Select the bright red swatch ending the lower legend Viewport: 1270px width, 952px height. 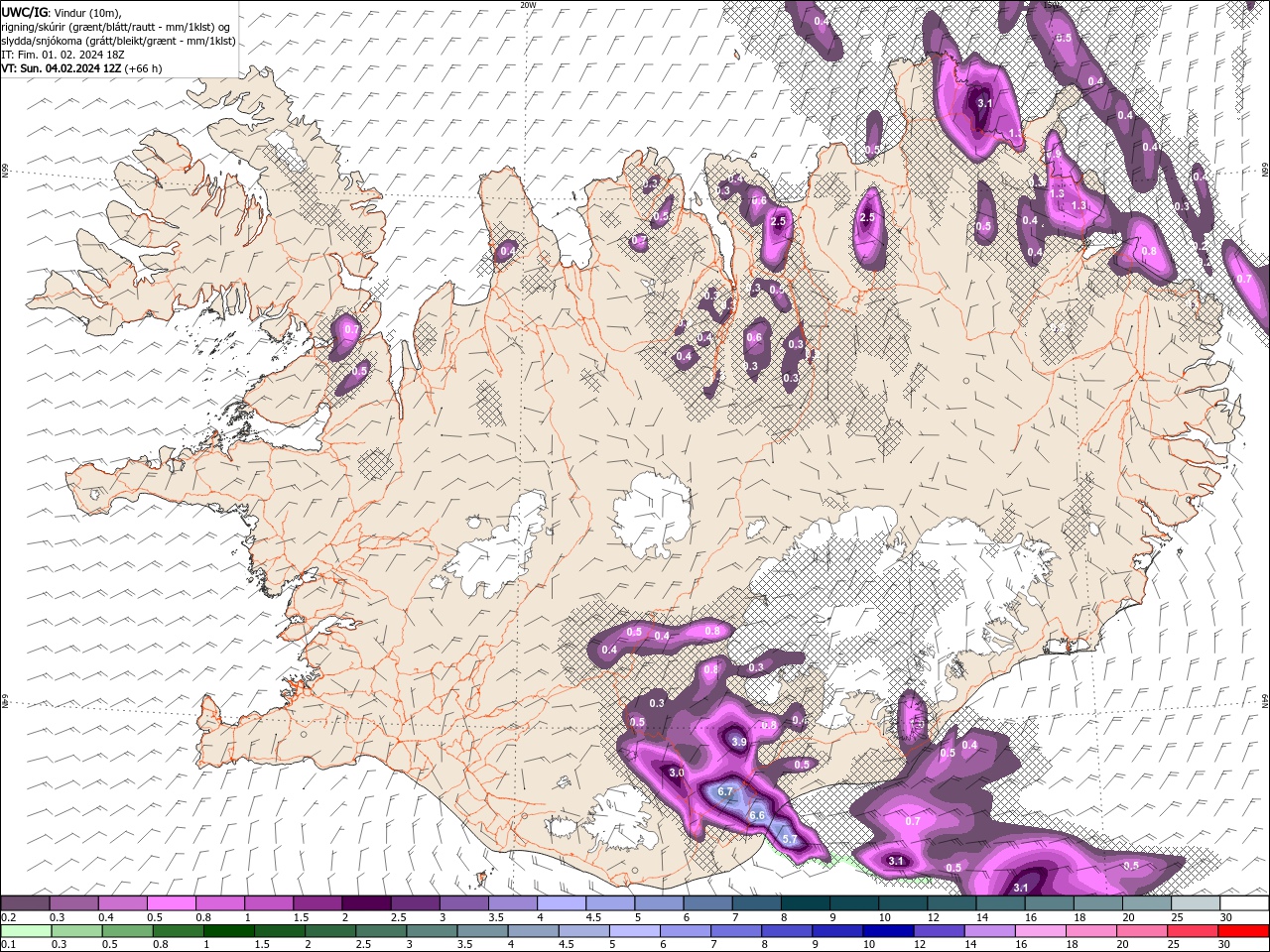(x=1244, y=930)
